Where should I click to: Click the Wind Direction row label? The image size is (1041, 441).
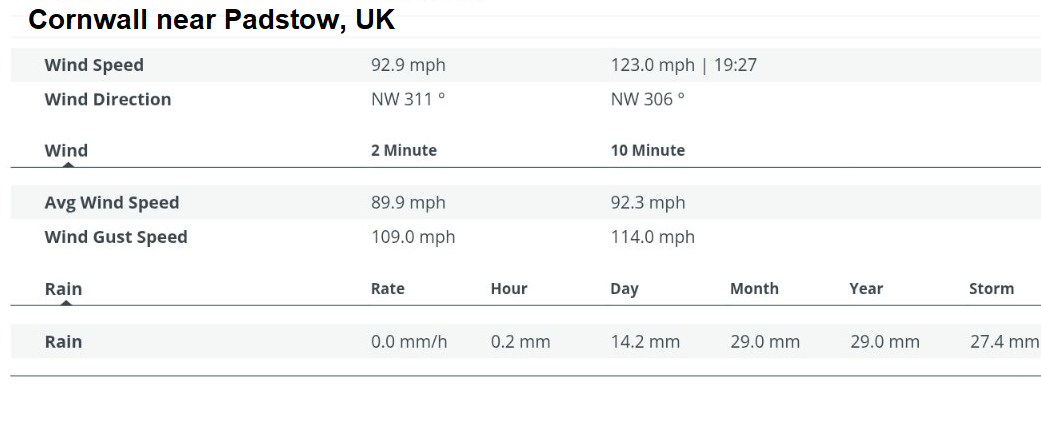(x=108, y=99)
